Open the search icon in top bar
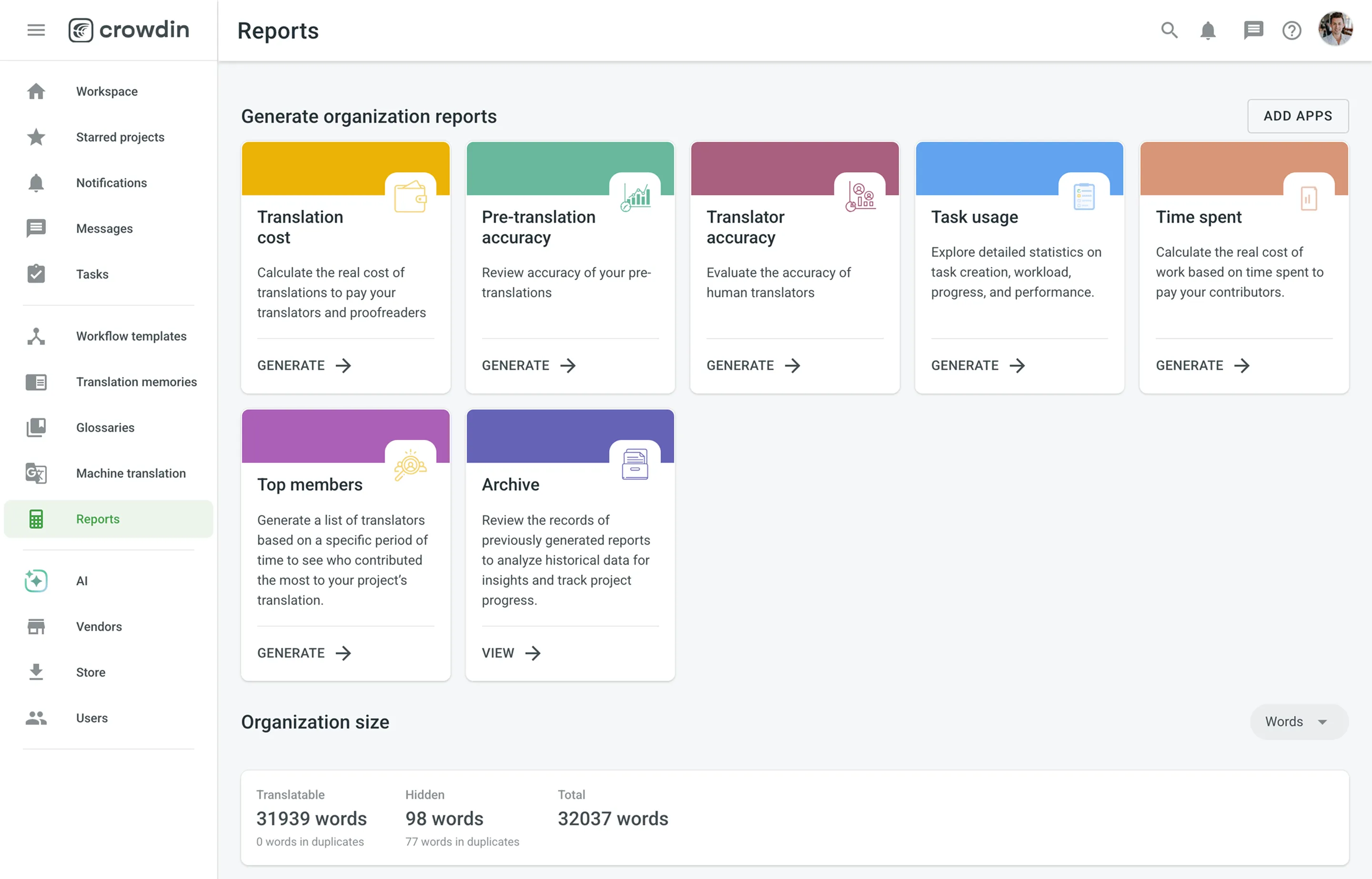Viewport: 1372px width, 879px height. click(x=1169, y=30)
